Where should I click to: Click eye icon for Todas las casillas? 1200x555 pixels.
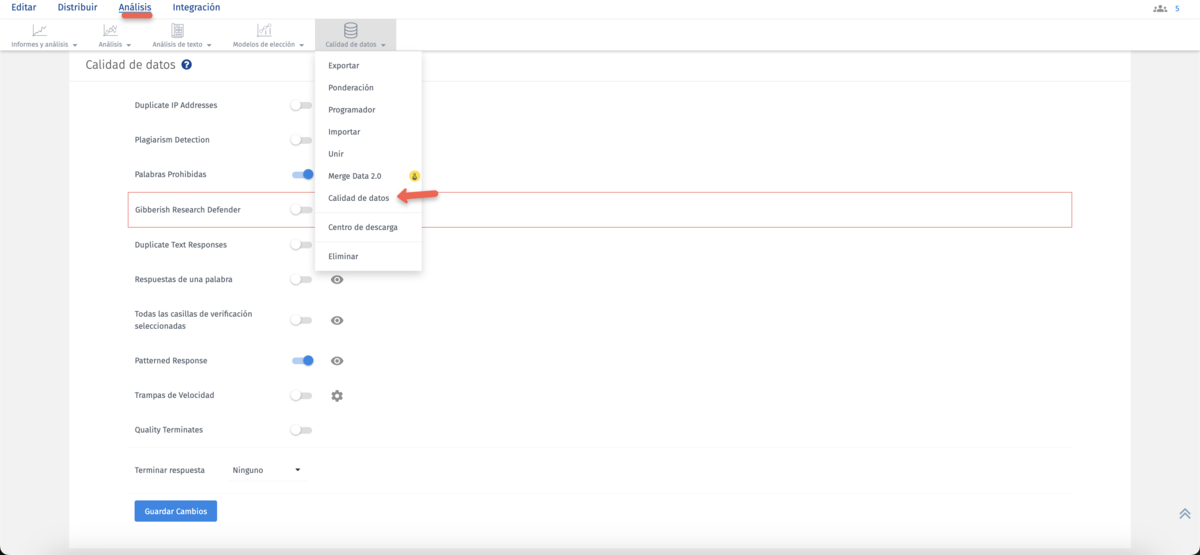point(337,321)
